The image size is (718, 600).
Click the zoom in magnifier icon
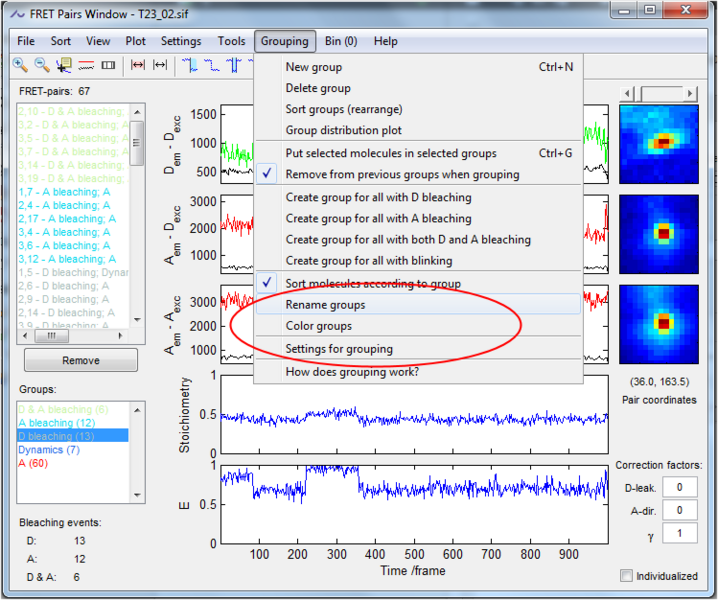point(20,65)
